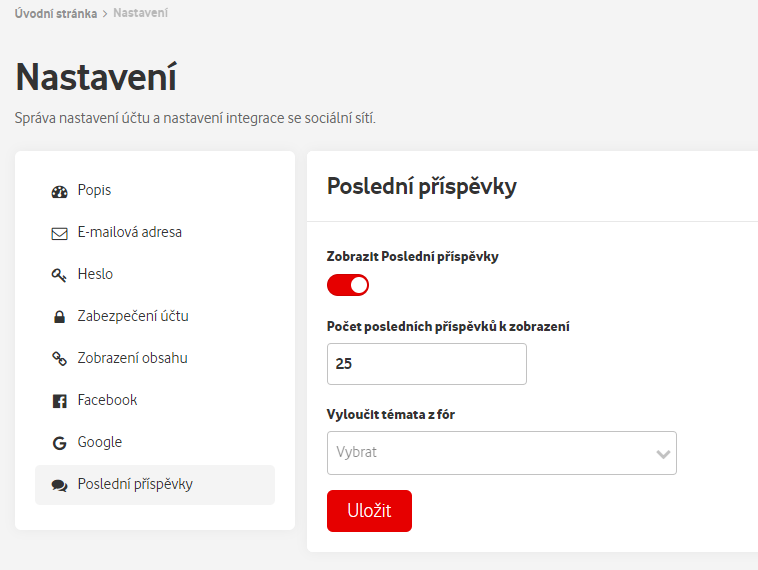Click the padlock icon for Zabezpečení účtu
758x570 pixels.
click(59, 317)
